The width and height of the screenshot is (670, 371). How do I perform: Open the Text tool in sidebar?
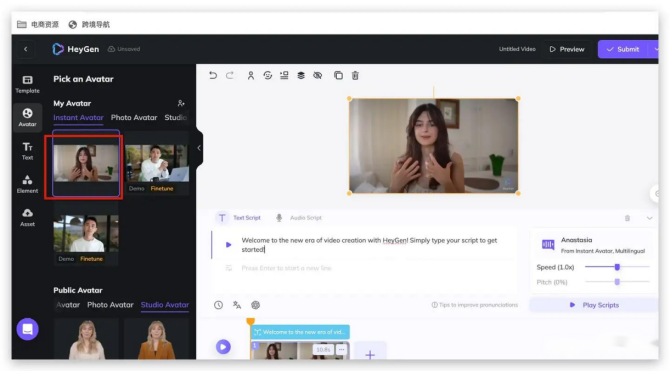(27, 151)
